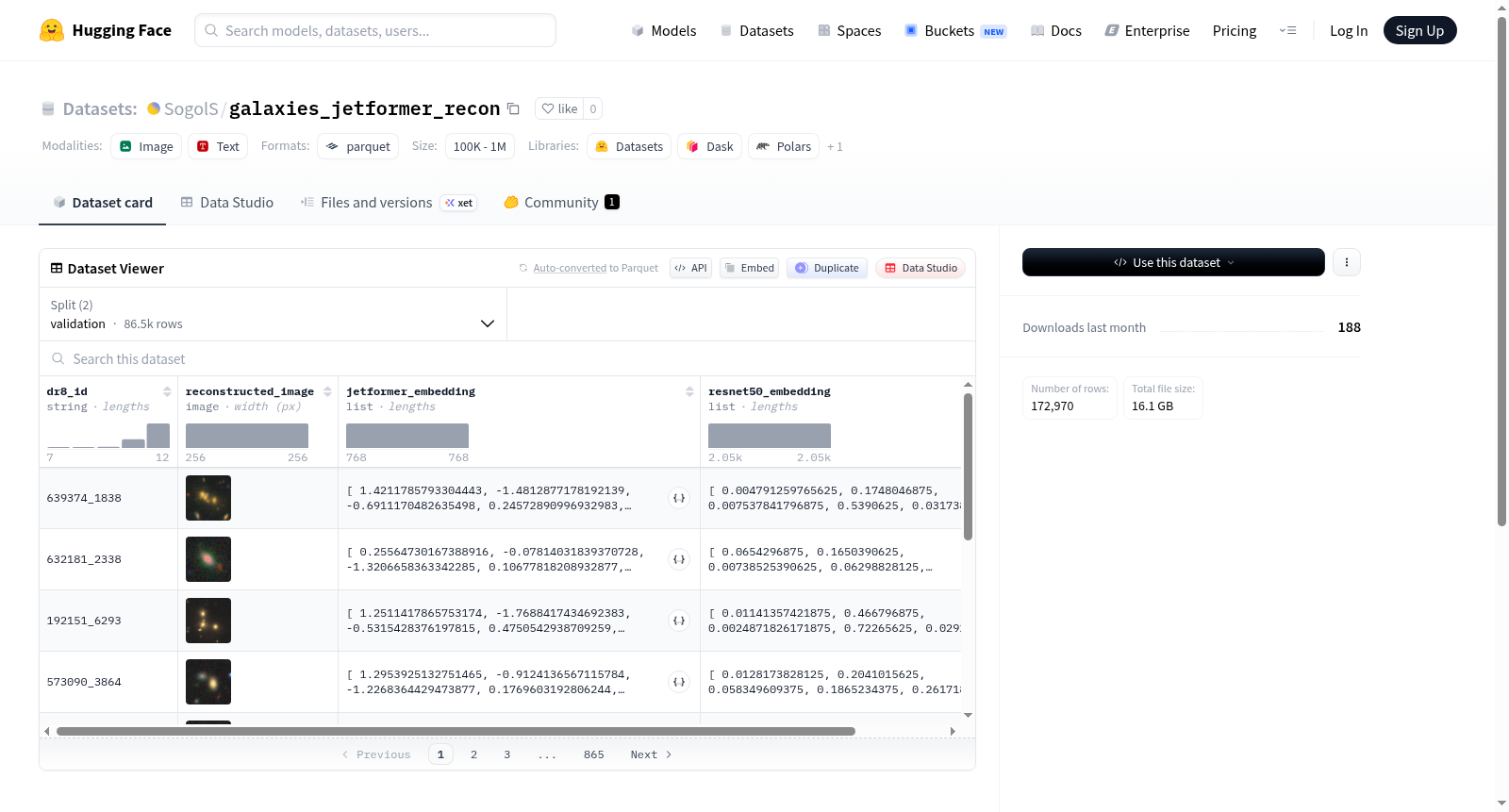The image size is (1509, 812).
Task: Filter by the Text modality tag
Action: (218, 146)
